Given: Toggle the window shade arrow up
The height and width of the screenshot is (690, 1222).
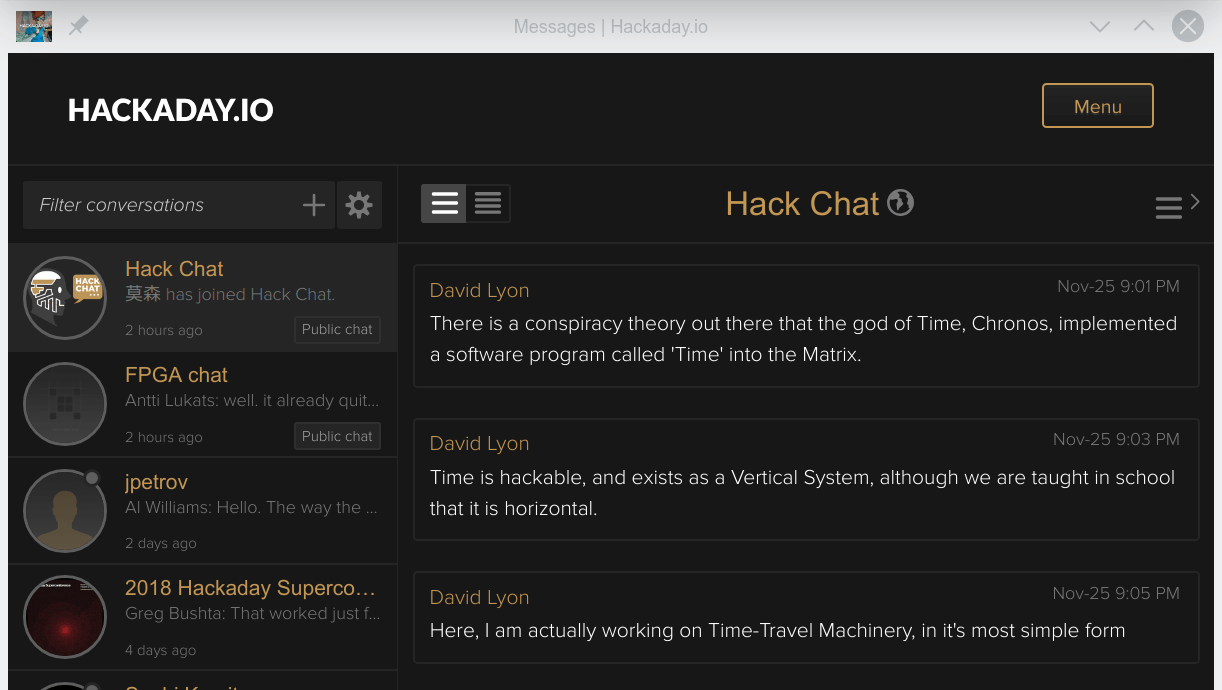Looking at the screenshot, I should pos(1143,26).
